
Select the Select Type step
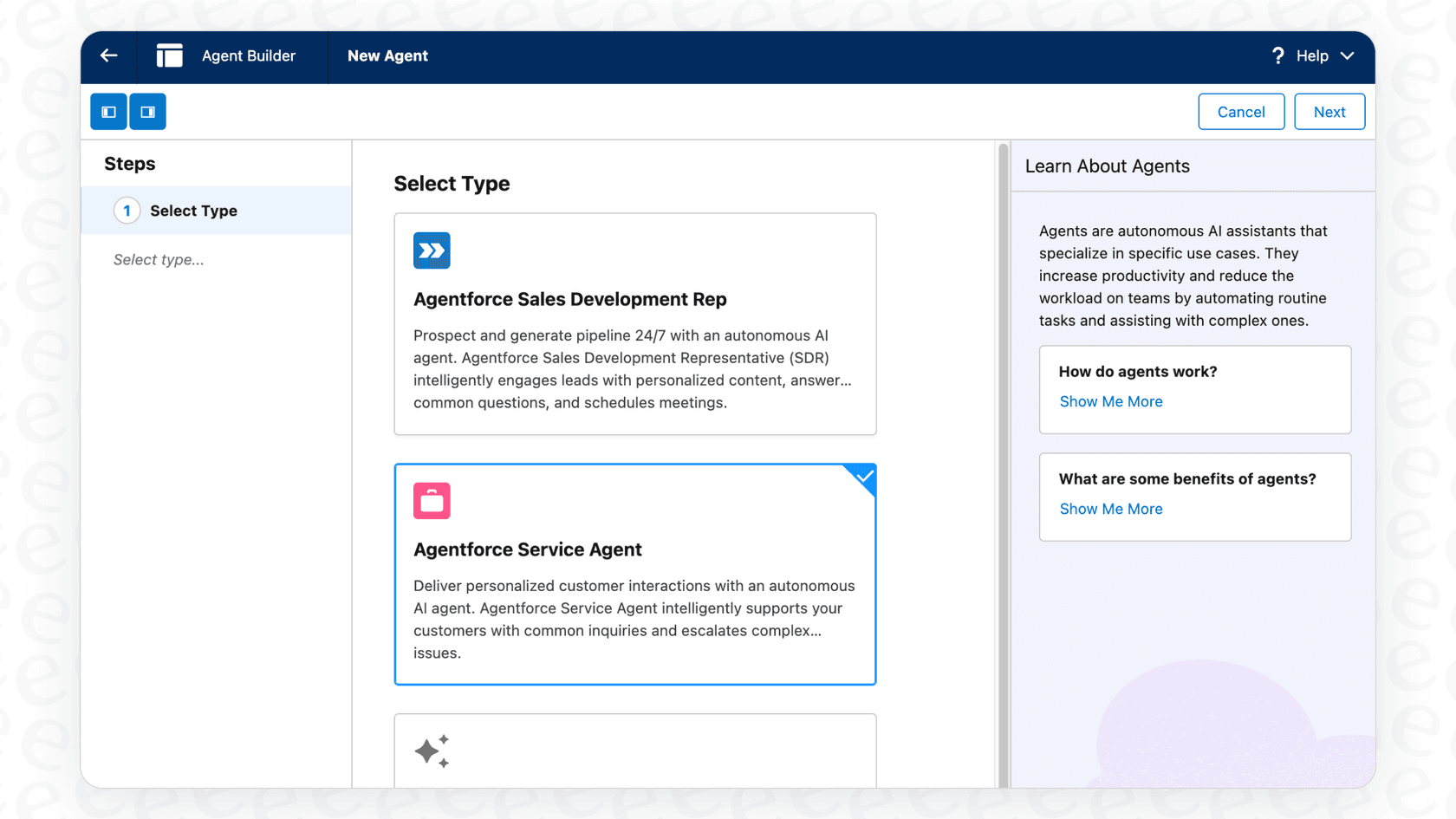point(193,211)
